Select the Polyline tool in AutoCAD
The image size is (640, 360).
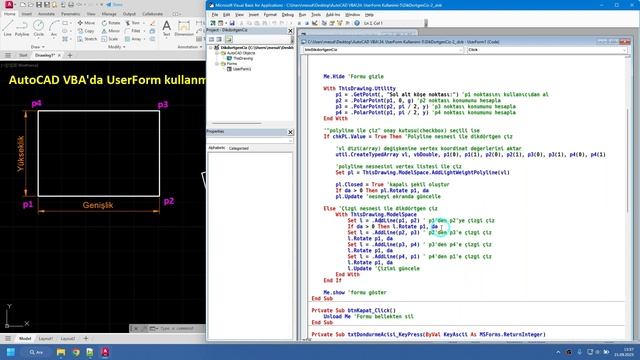pyautogui.click(x=22, y=28)
